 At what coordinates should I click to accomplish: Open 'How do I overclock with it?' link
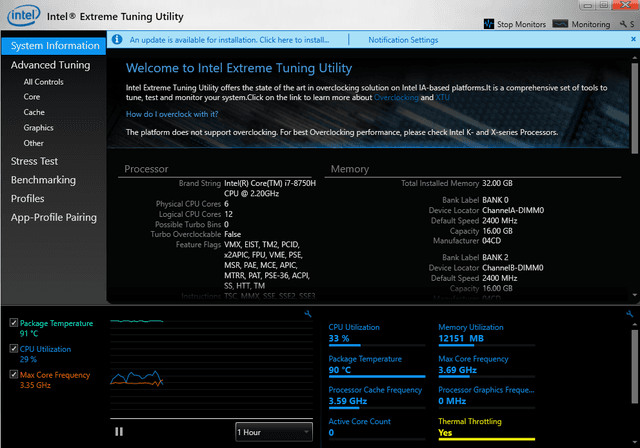tap(172, 114)
